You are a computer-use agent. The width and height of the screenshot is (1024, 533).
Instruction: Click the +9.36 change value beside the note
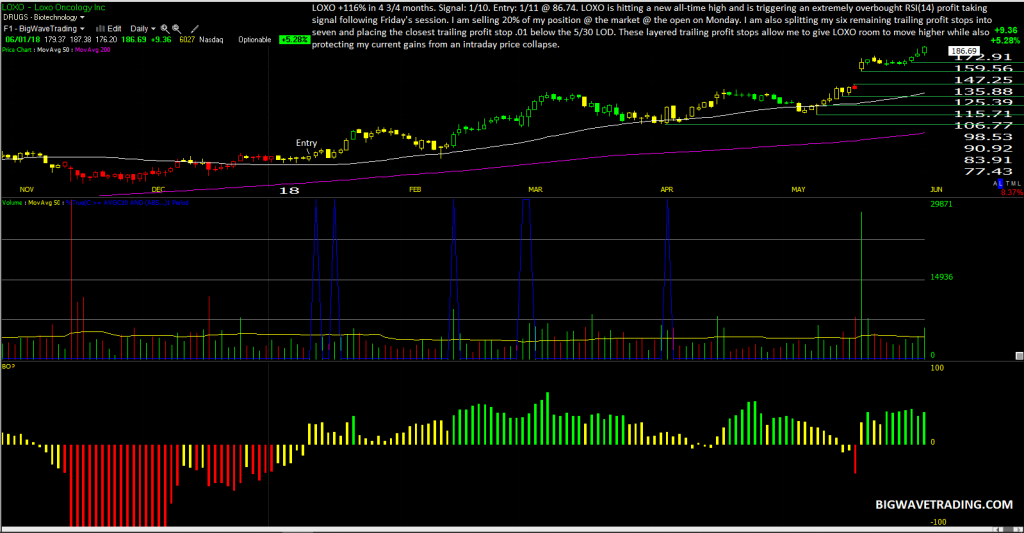pyautogui.click(x=1006, y=30)
